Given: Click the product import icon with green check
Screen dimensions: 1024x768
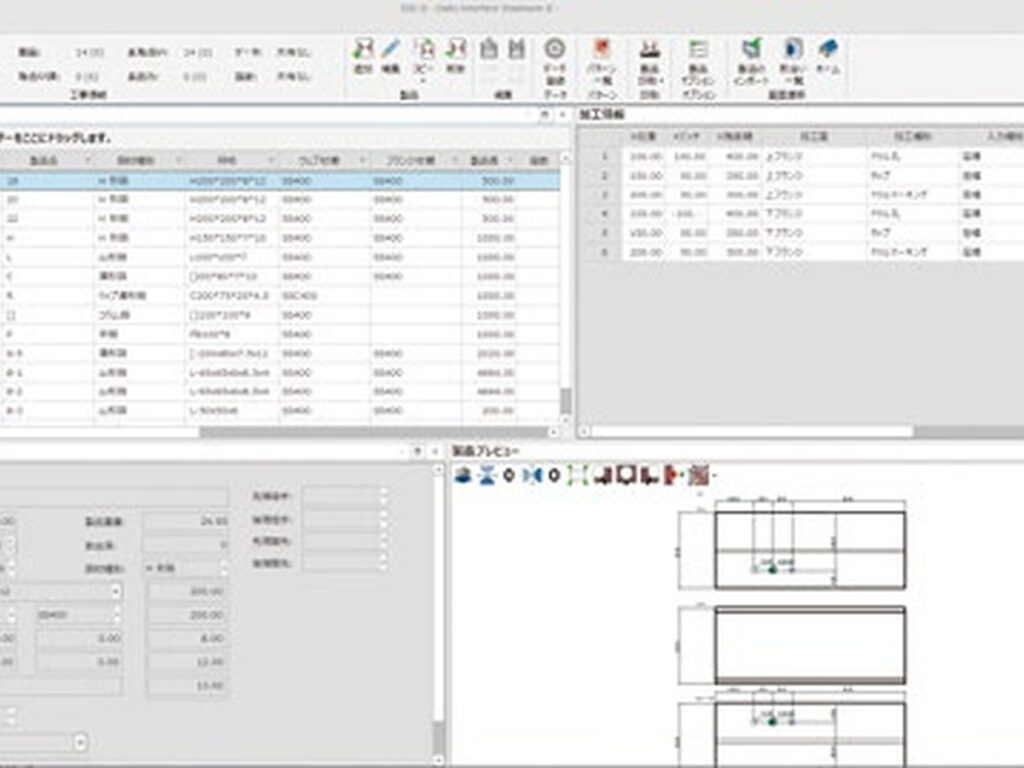Looking at the screenshot, I should [x=752, y=49].
